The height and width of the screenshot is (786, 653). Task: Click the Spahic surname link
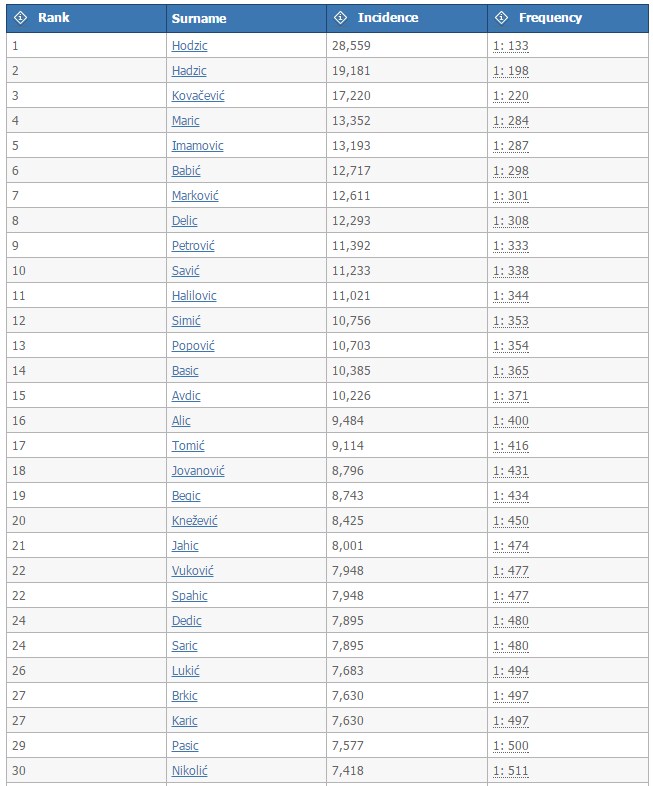point(190,596)
